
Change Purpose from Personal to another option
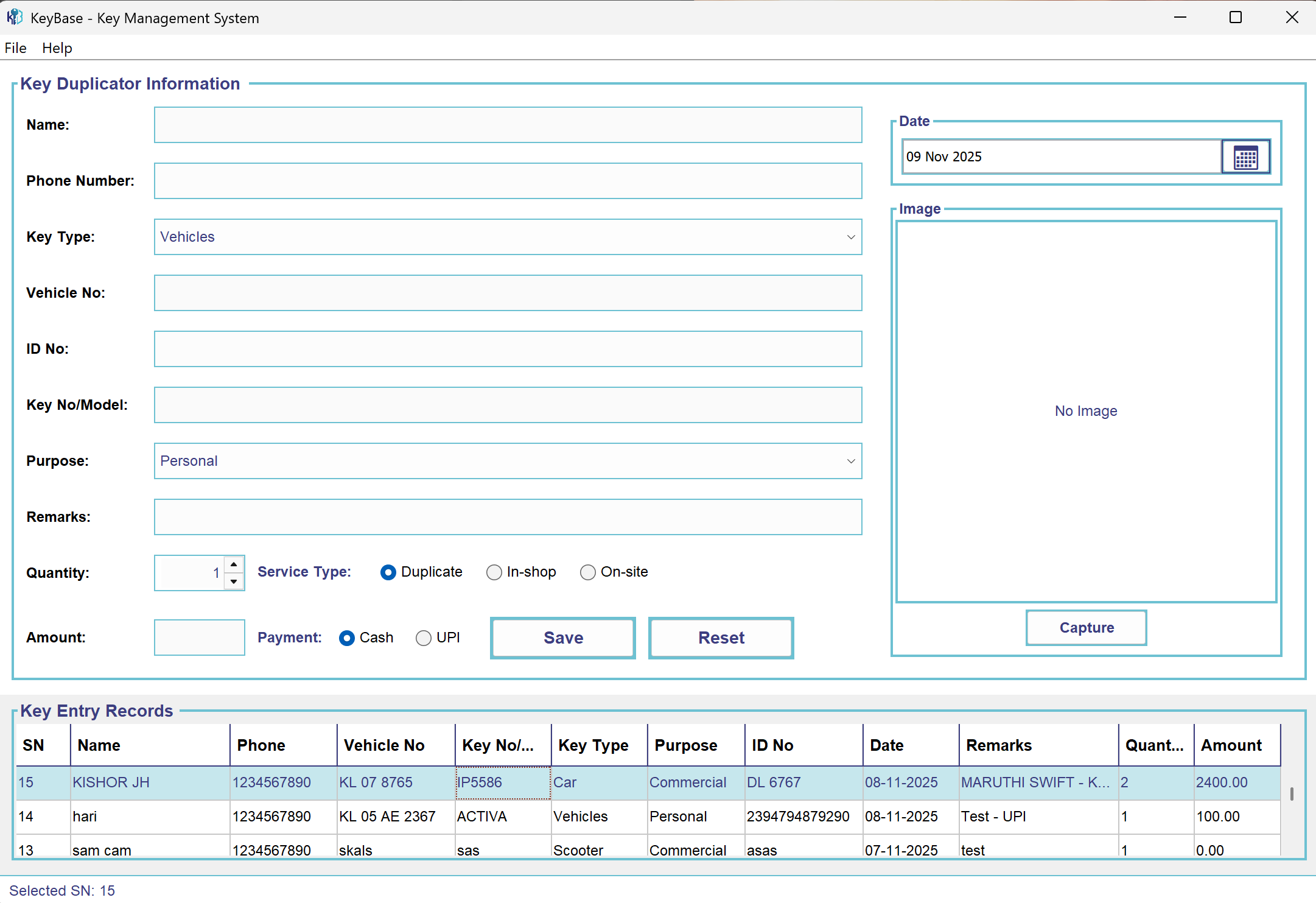point(850,461)
